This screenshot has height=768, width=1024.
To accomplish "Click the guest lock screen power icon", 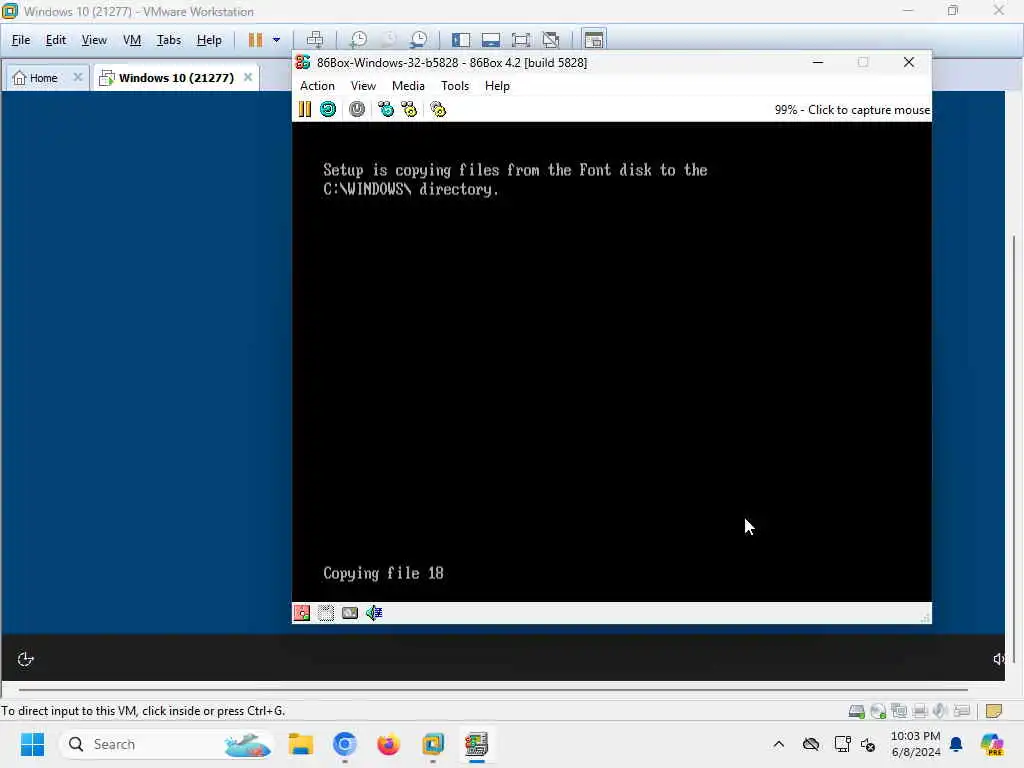I will (x=25, y=660).
